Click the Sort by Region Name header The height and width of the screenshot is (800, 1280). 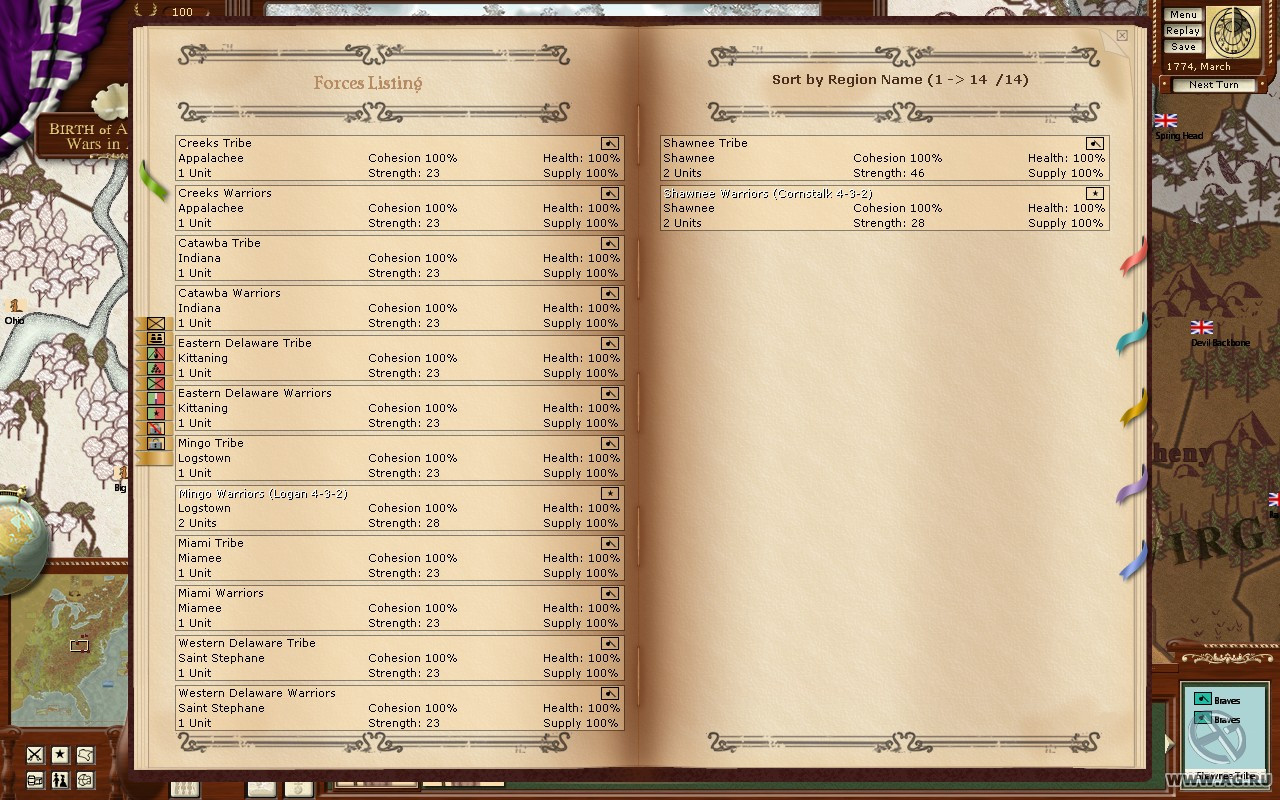tap(900, 79)
